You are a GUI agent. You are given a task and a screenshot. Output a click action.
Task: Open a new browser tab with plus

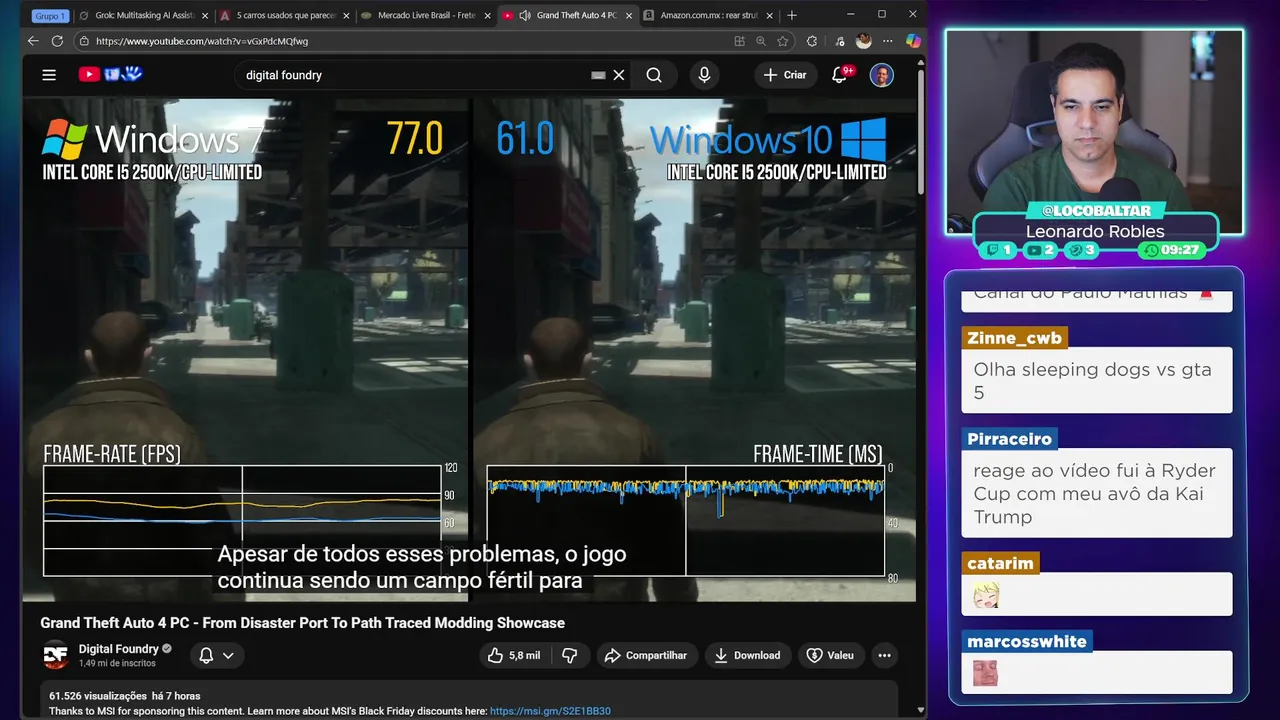(792, 15)
